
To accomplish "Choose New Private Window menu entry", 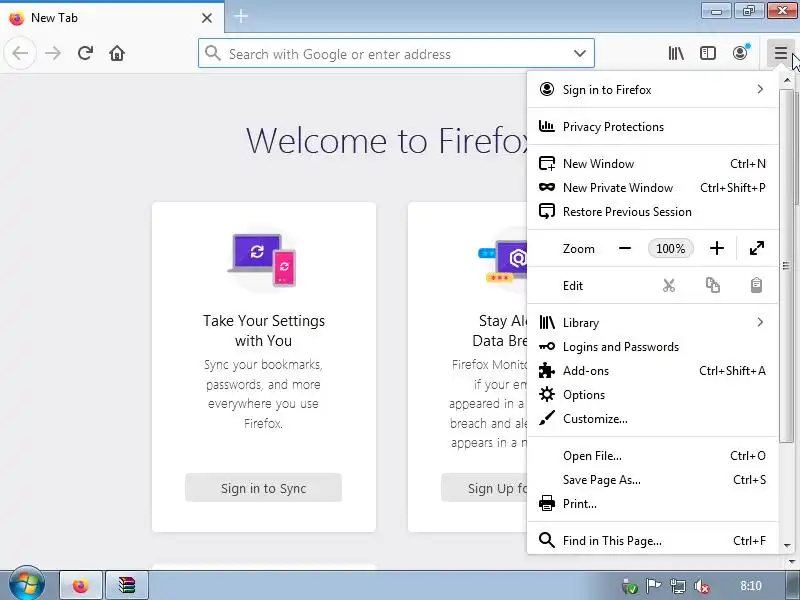I will [x=653, y=188].
